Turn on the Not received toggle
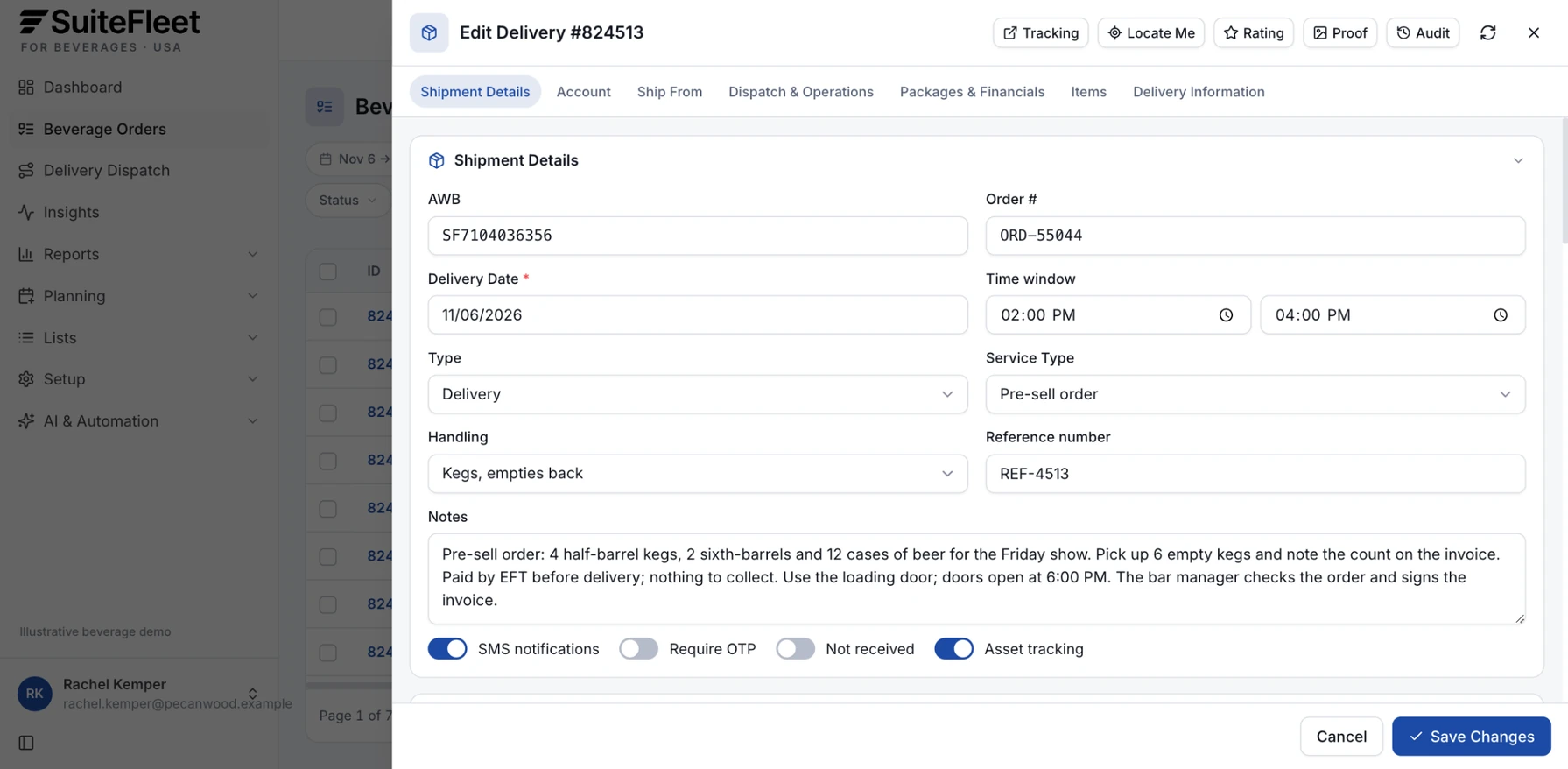 [x=795, y=649]
